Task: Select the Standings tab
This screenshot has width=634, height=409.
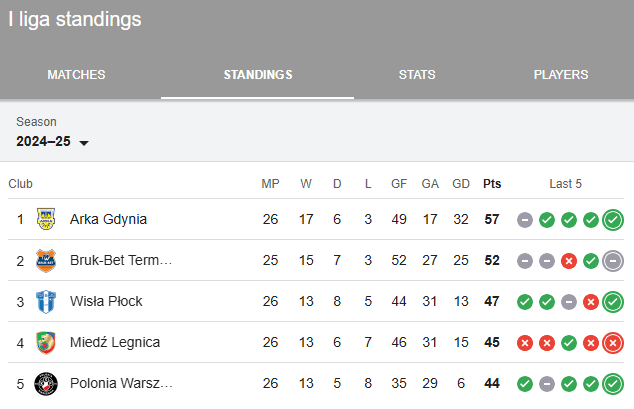Action: pos(258,75)
